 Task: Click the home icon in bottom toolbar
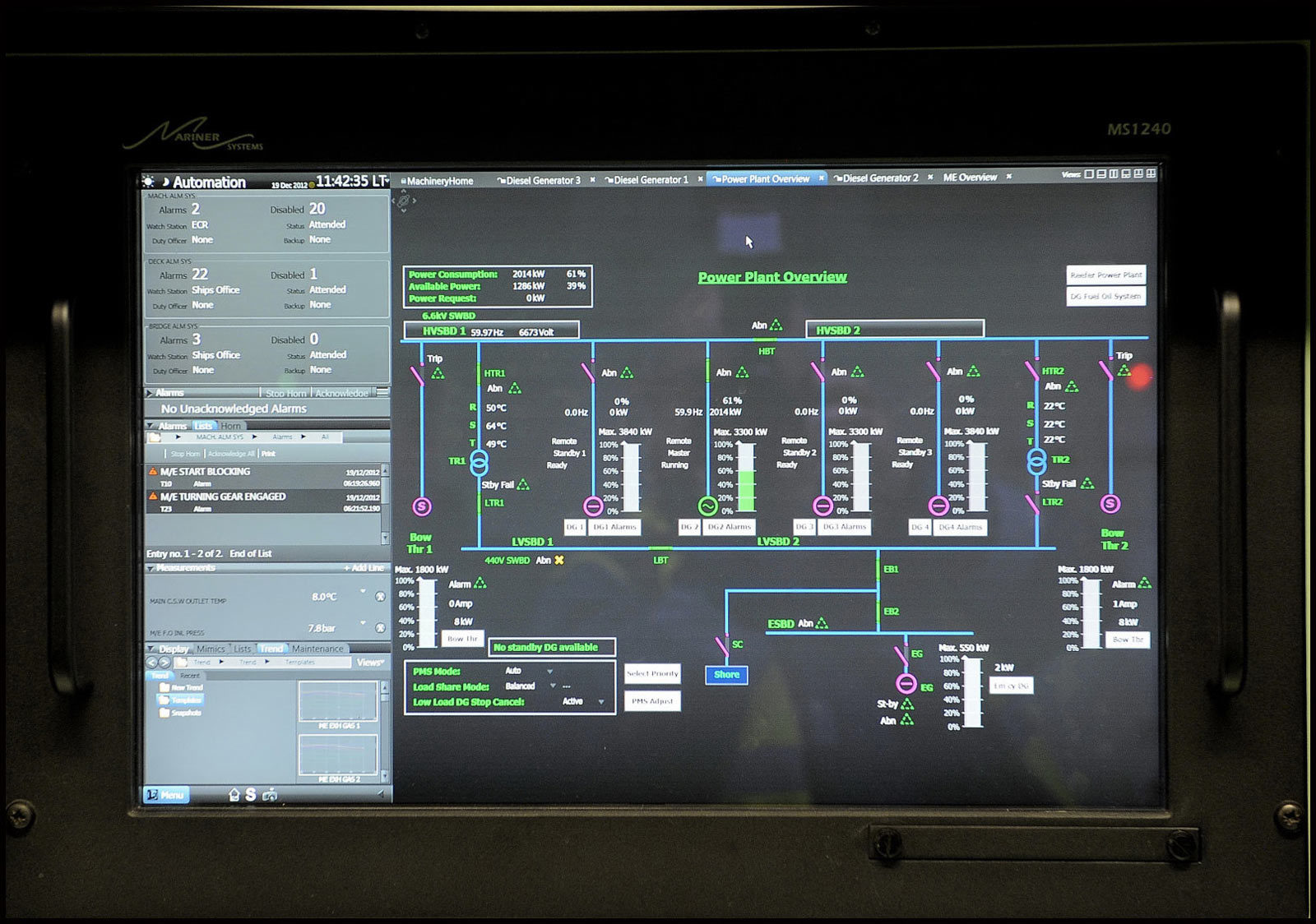click(234, 795)
